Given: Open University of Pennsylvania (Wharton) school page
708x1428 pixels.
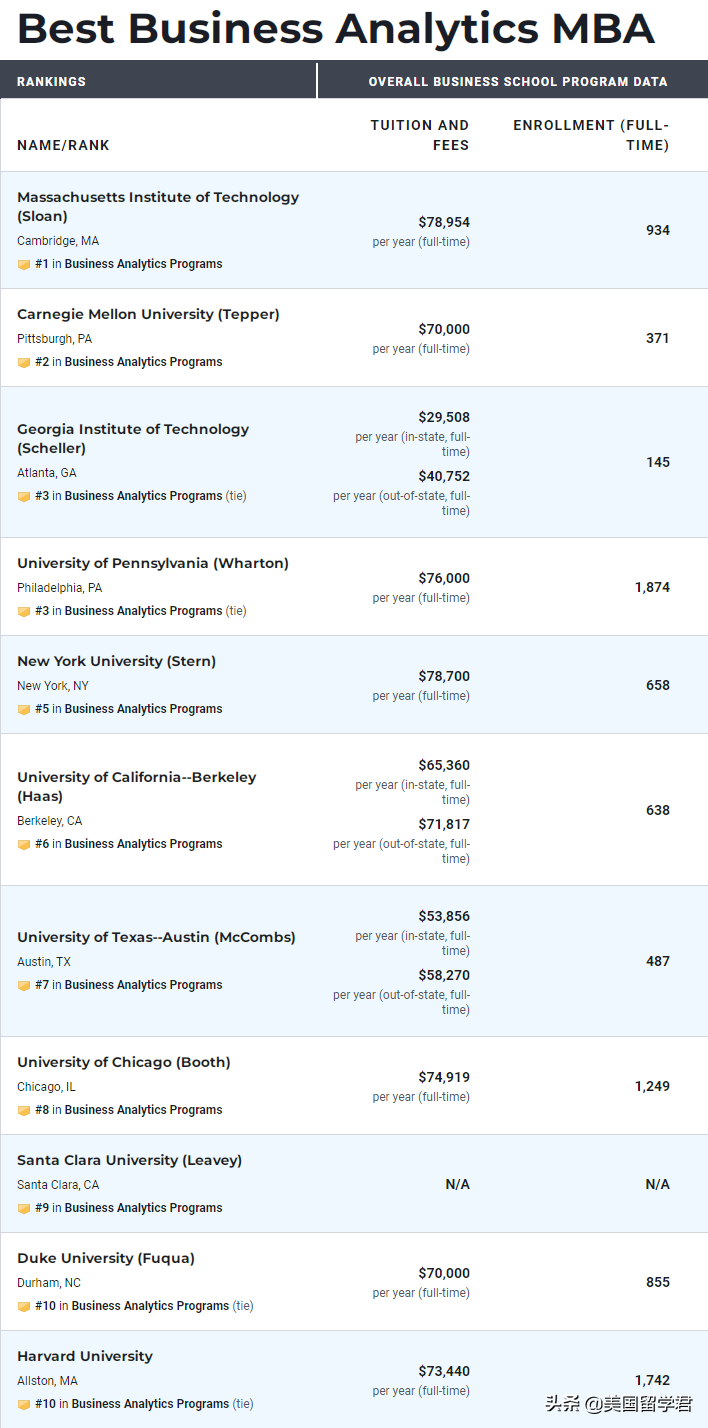Looking at the screenshot, I should click(153, 563).
